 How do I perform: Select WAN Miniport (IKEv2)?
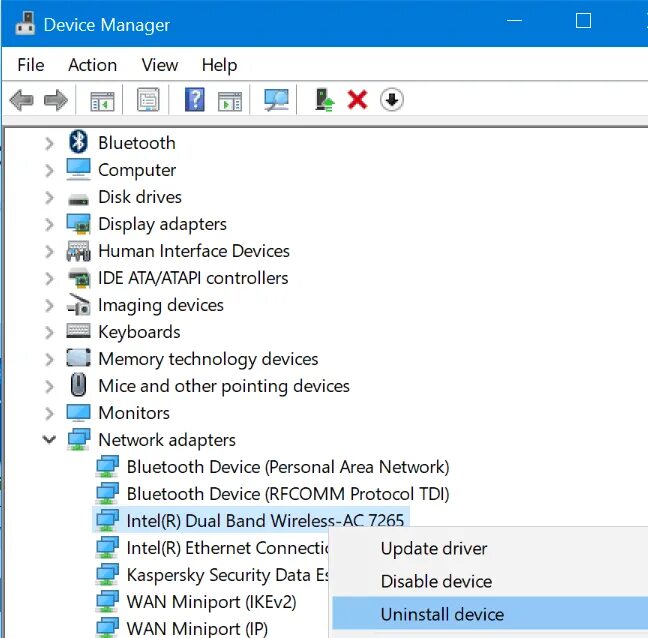[211, 602]
